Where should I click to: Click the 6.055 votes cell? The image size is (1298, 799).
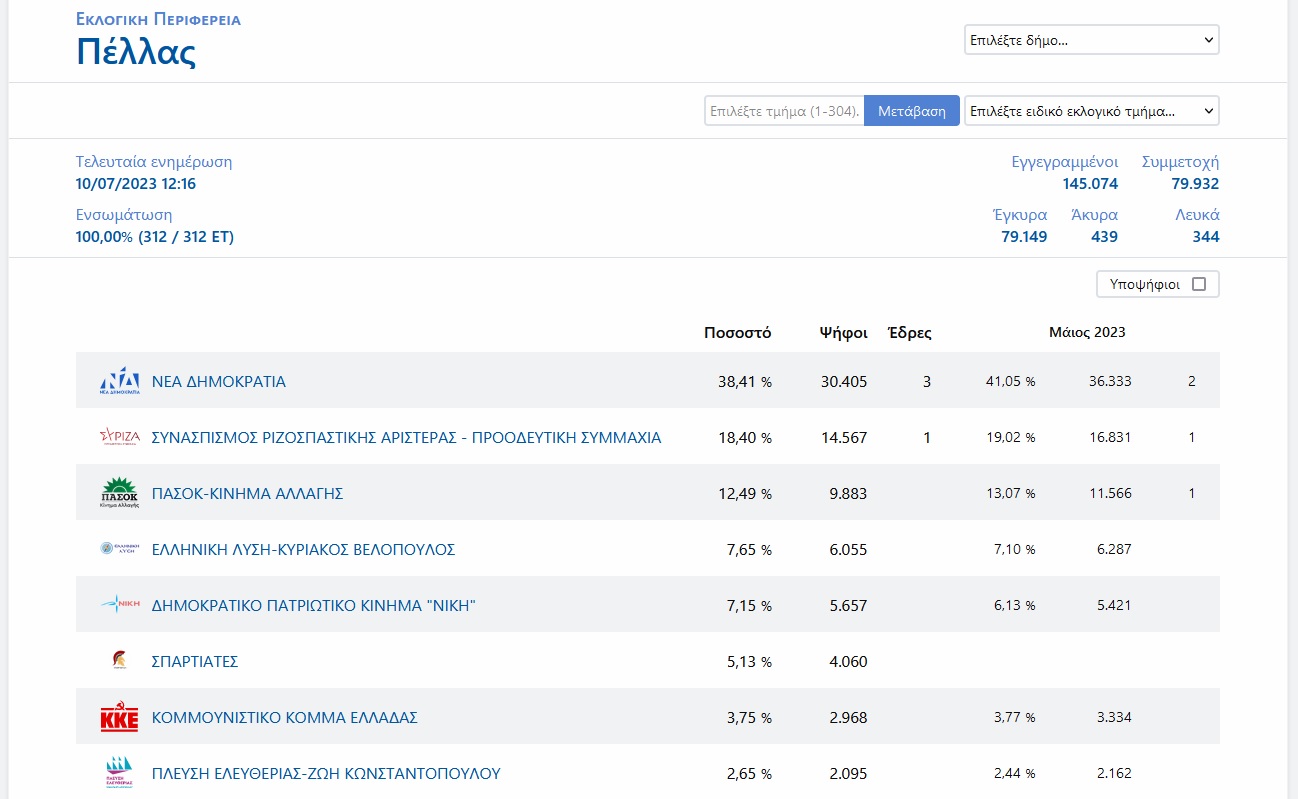[x=848, y=550]
